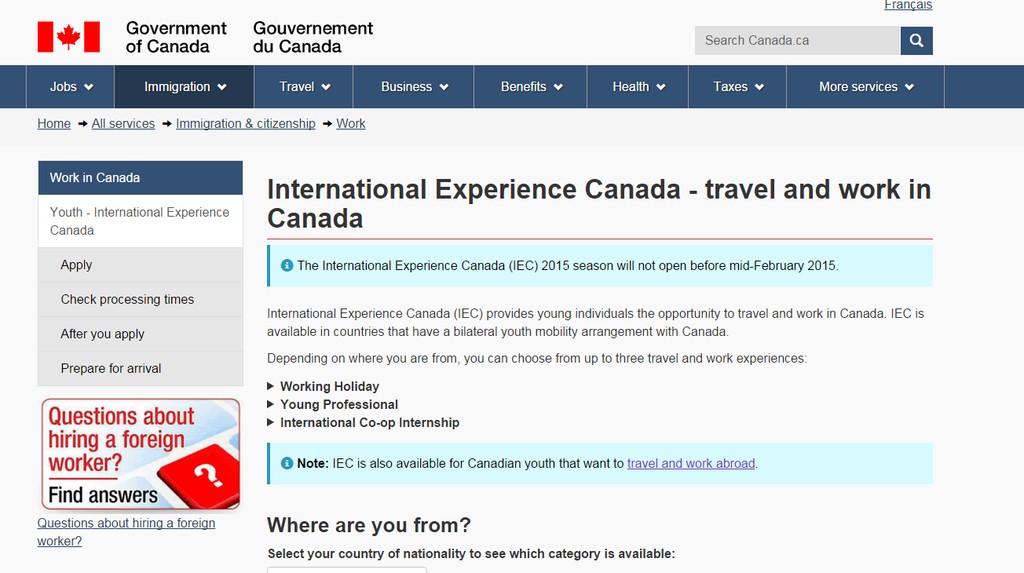Click the Search Canada.ca field
Screen dimensions: 1024x573
coord(797,41)
